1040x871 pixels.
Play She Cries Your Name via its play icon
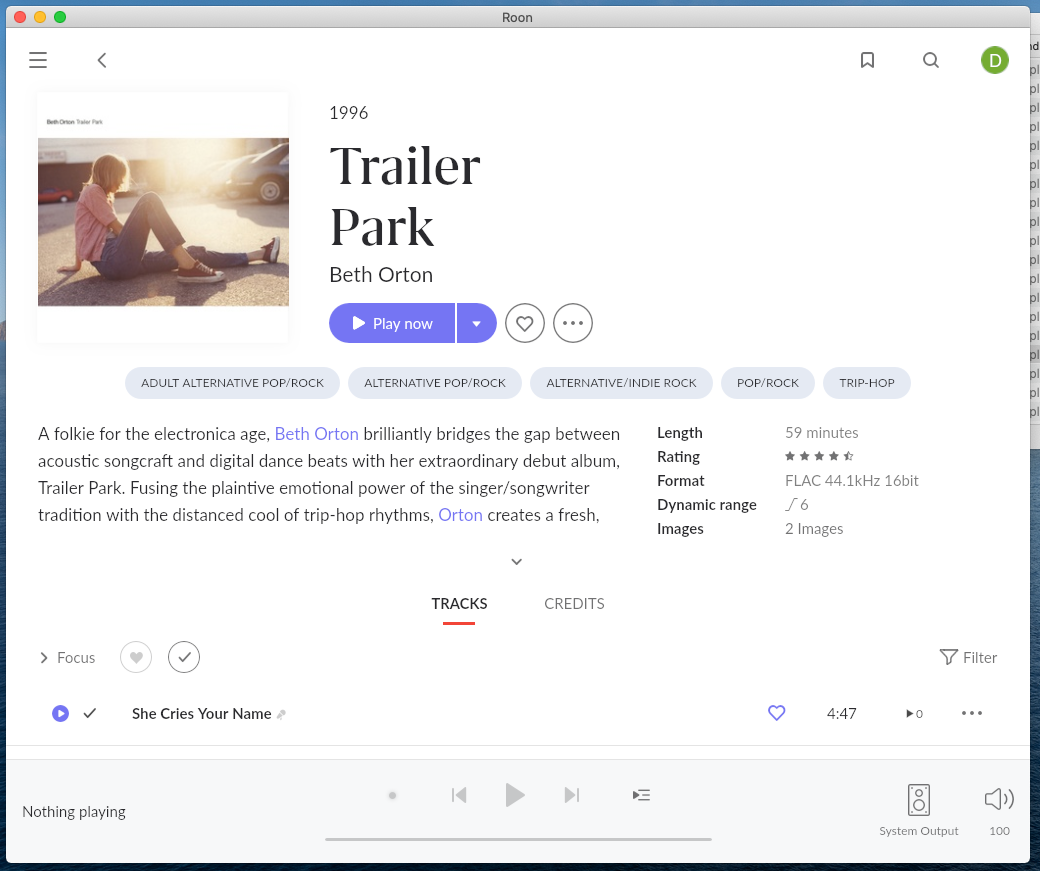pos(60,713)
